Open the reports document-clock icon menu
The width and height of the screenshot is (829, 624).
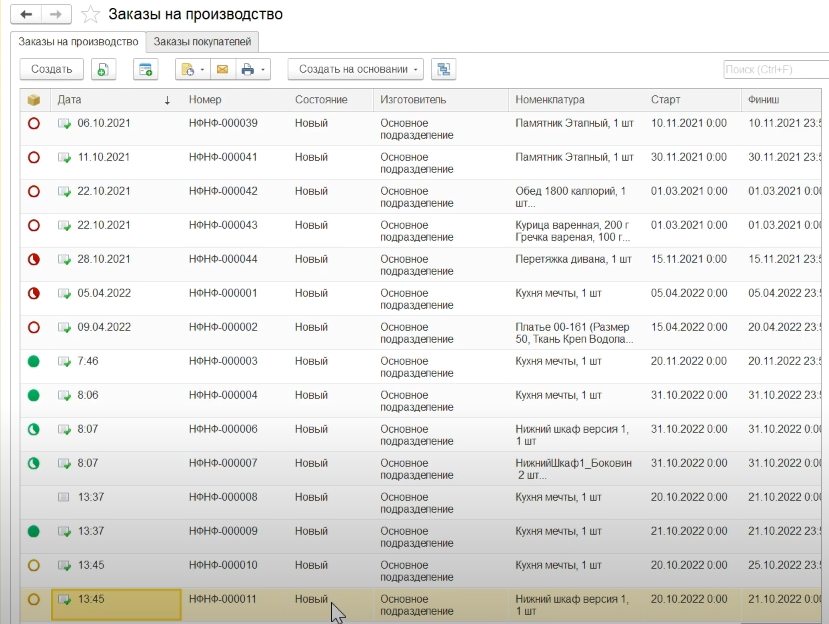tap(188, 69)
